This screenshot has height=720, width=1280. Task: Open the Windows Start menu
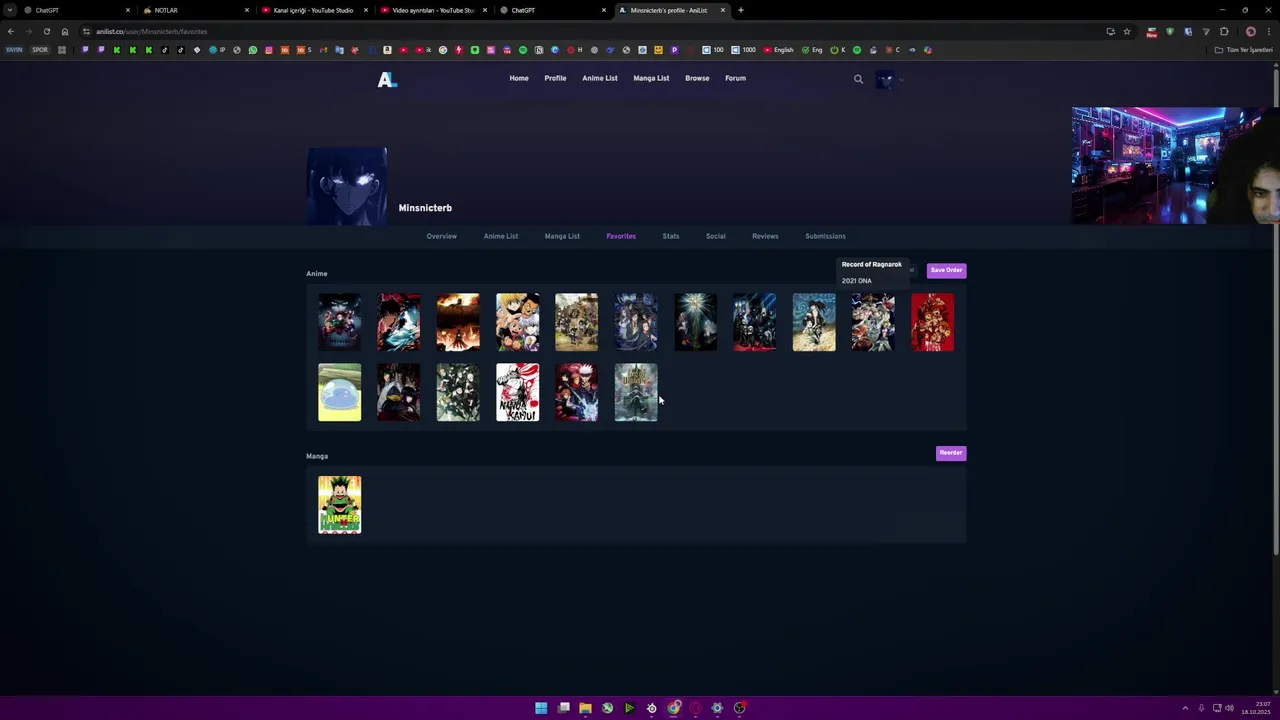click(541, 708)
